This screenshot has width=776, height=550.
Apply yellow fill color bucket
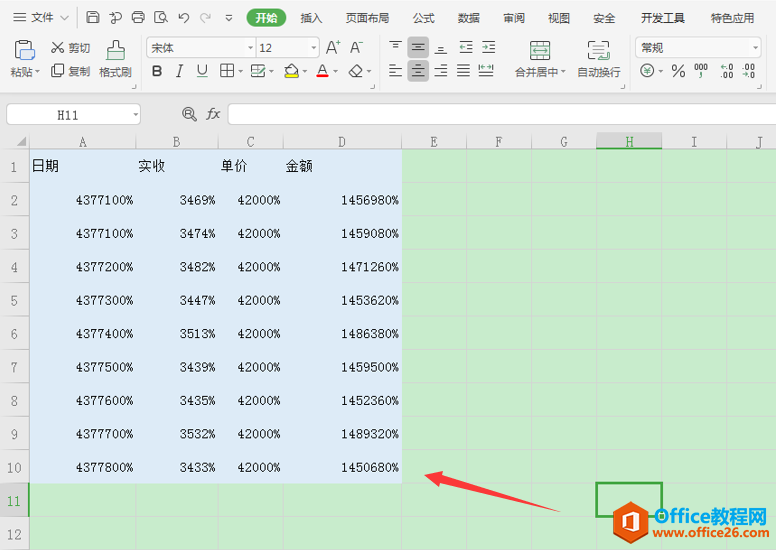291,71
